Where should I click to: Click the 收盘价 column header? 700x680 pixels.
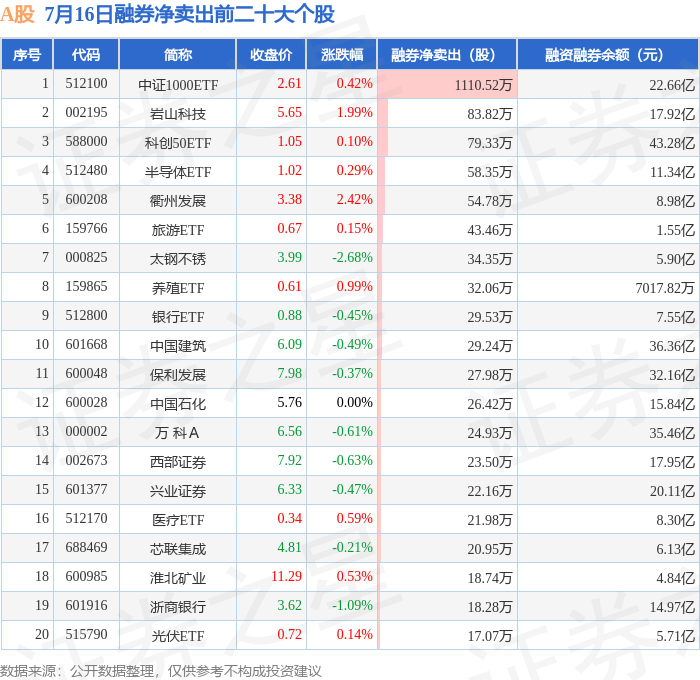coord(271,54)
